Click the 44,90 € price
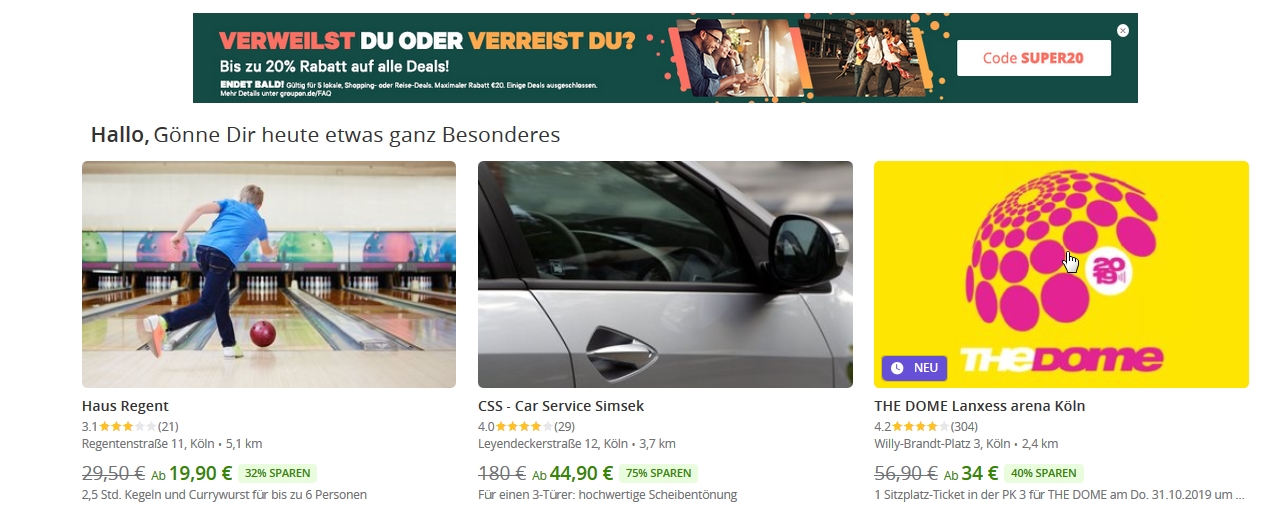 [x=582, y=473]
